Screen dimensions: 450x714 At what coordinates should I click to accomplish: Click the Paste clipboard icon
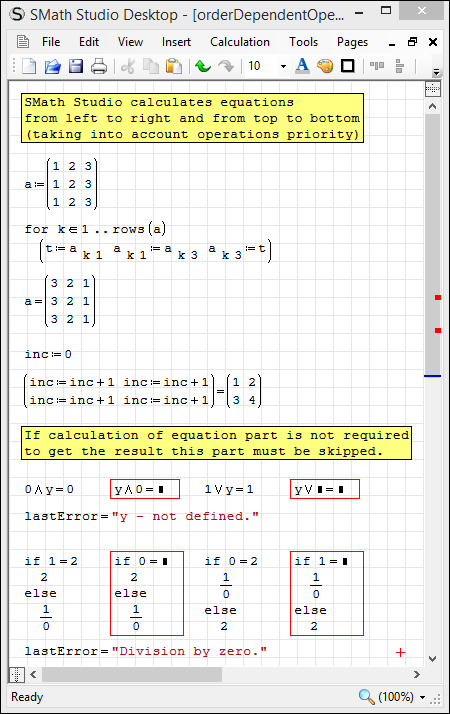click(x=174, y=66)
